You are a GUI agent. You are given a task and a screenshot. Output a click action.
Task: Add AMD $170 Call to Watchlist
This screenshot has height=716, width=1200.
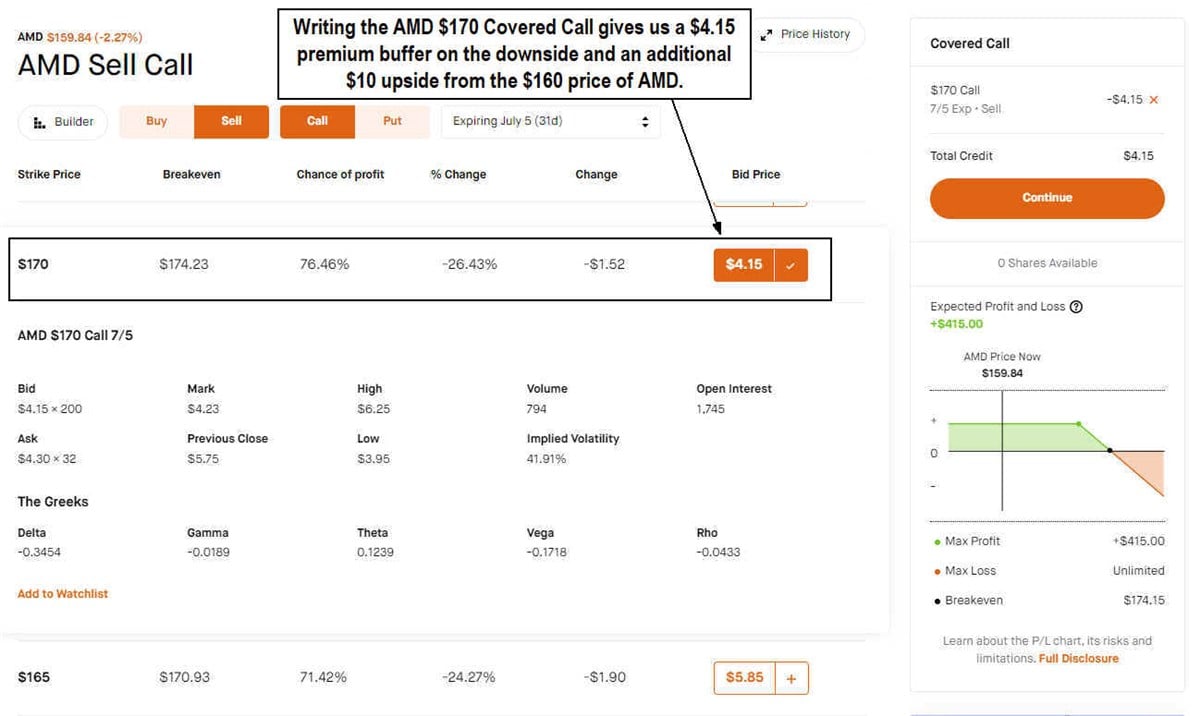pos(63,594)
